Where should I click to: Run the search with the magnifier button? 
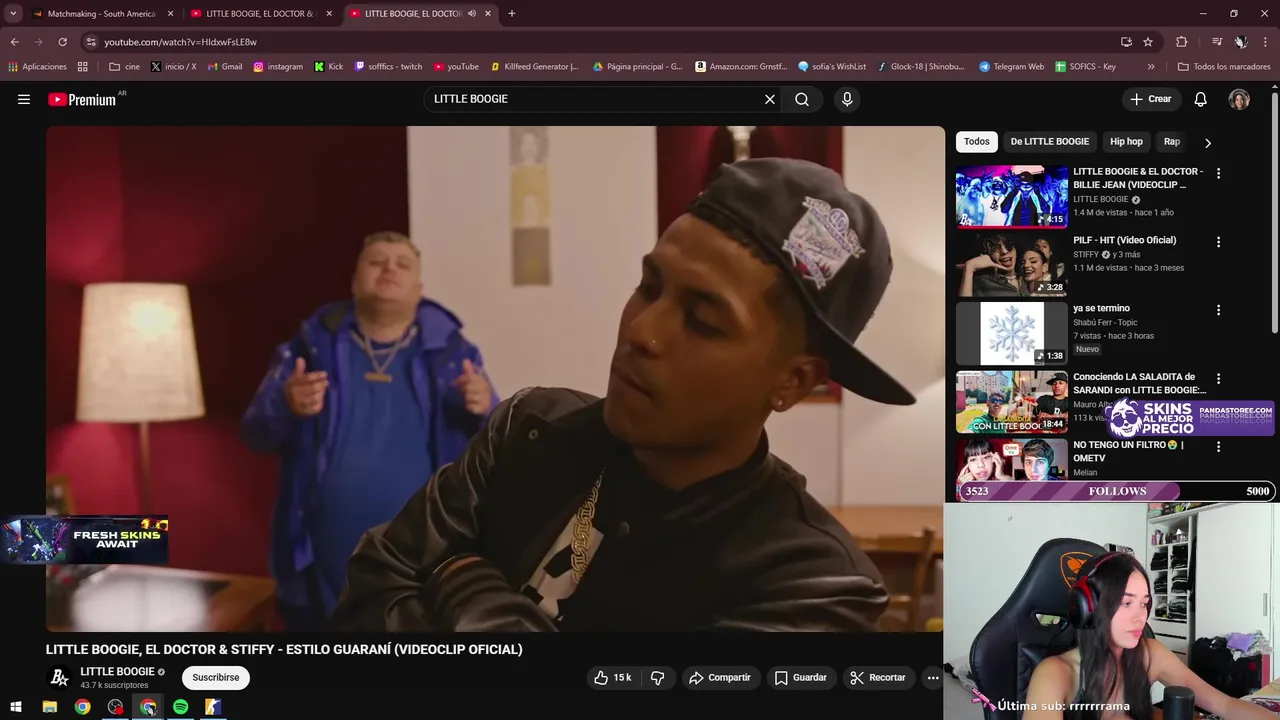click(x=802, y=99)
